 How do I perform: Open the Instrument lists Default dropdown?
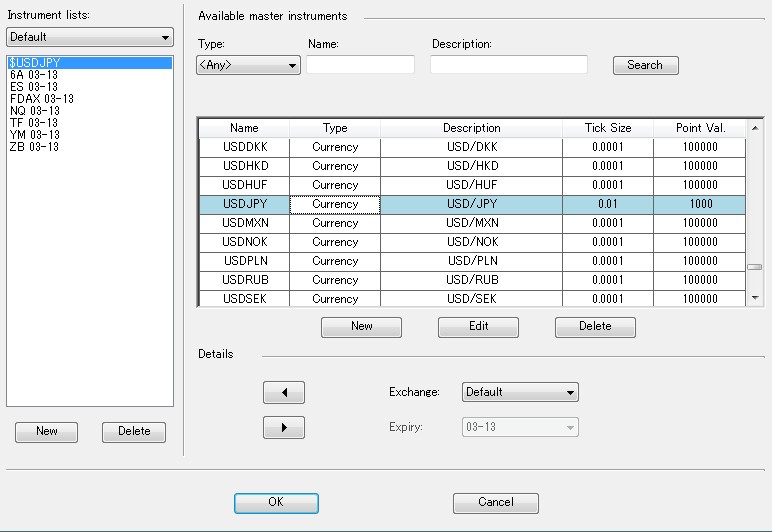click(90, 38)
